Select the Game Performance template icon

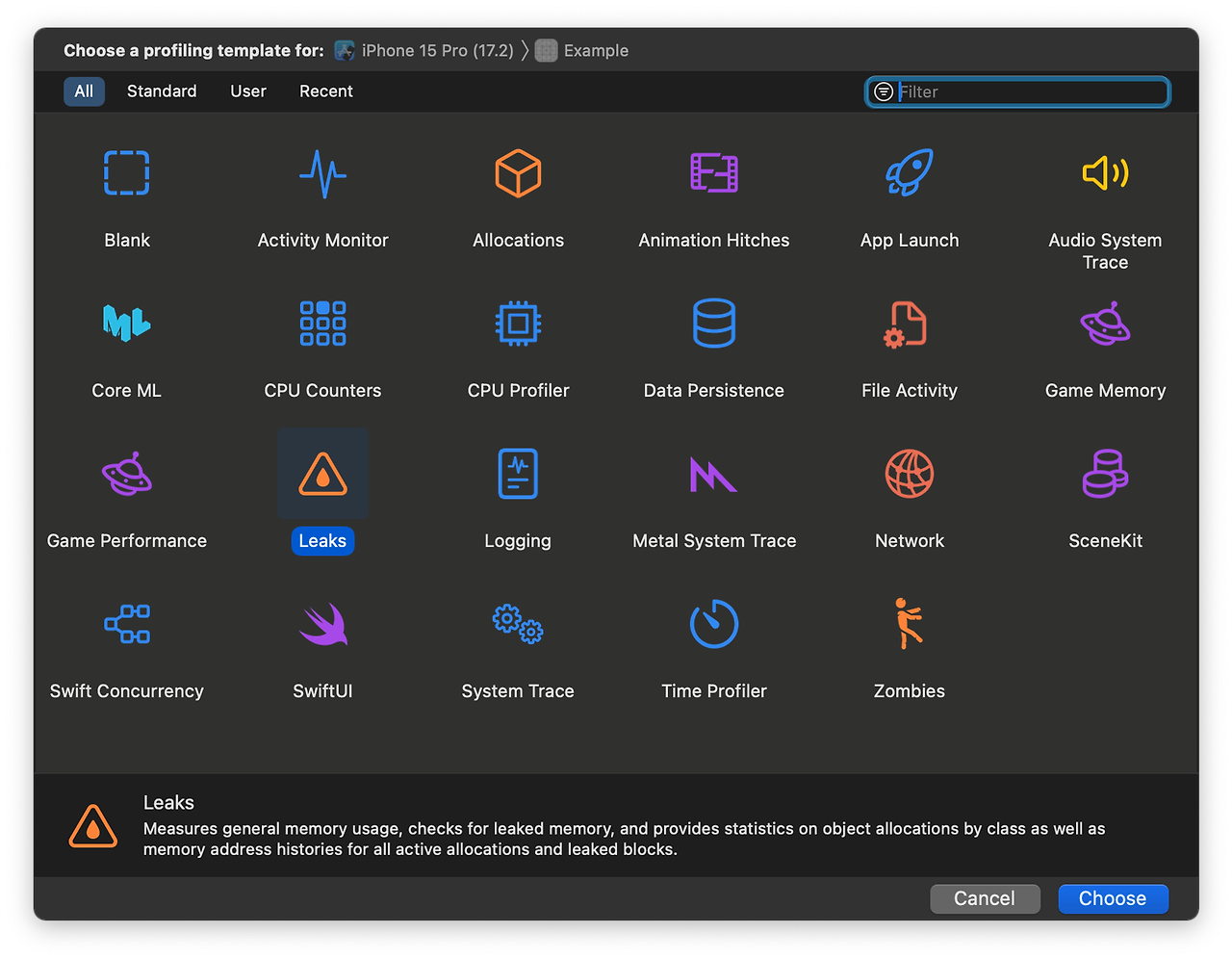[x=127, y=474]
